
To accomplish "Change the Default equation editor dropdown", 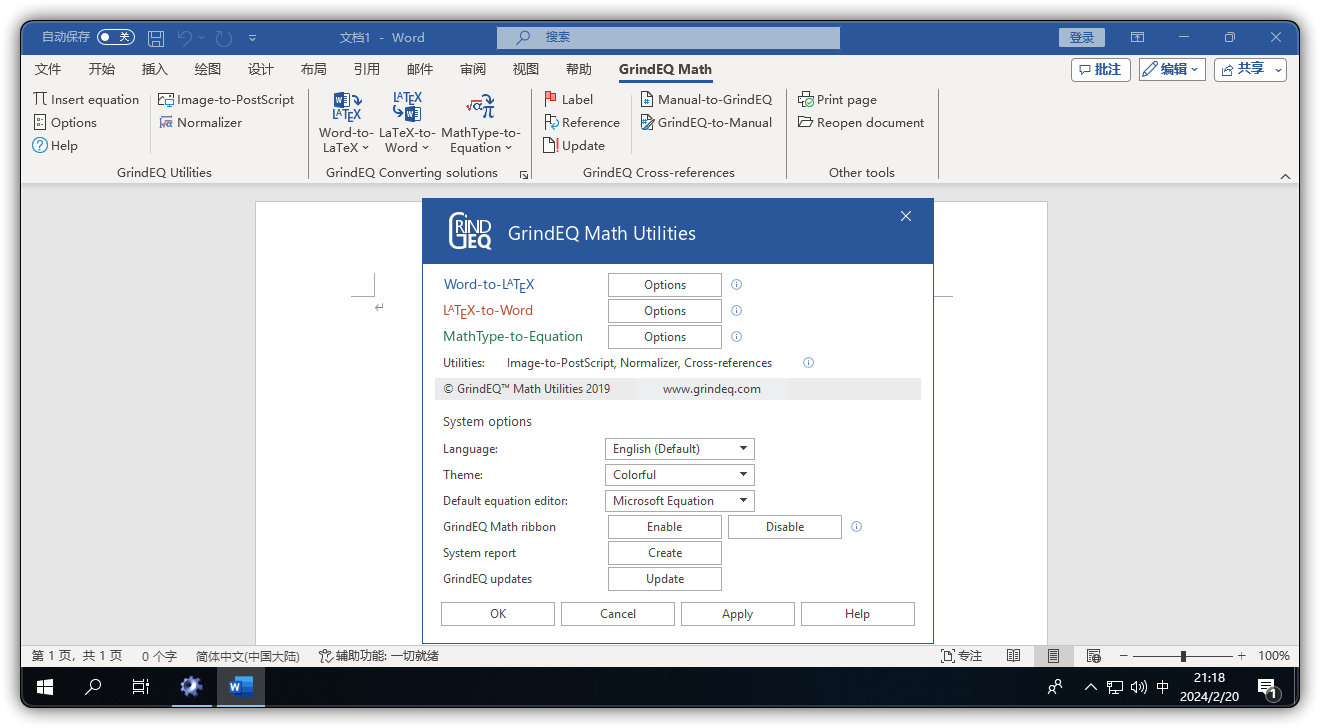I will [679, 500].
